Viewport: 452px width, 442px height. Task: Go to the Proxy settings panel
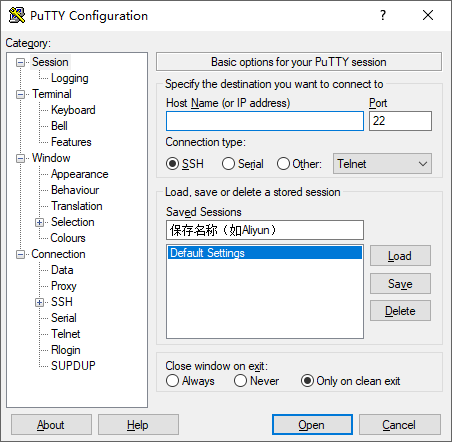tap(64, 286)
